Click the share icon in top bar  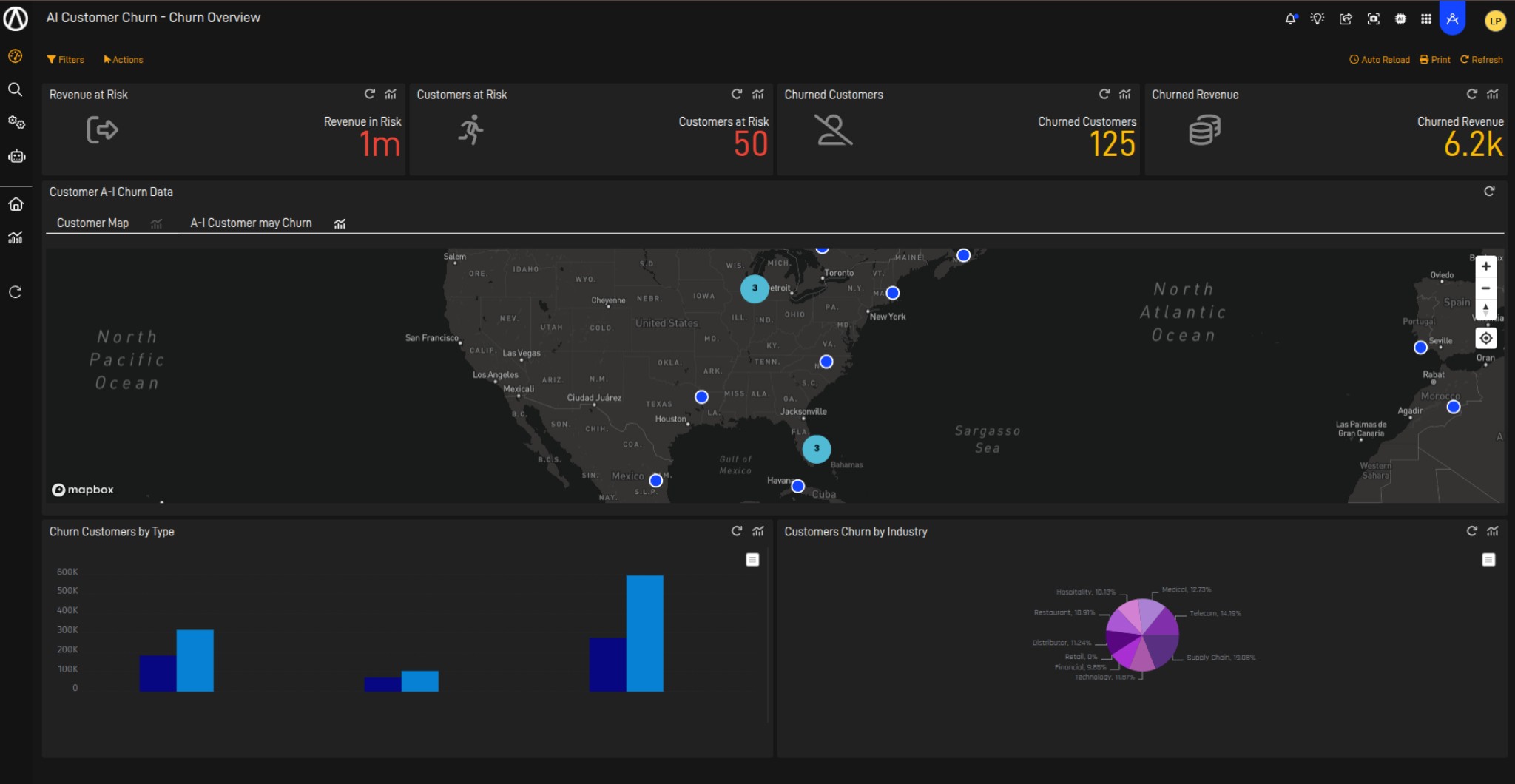click(x=1346, y=19)
